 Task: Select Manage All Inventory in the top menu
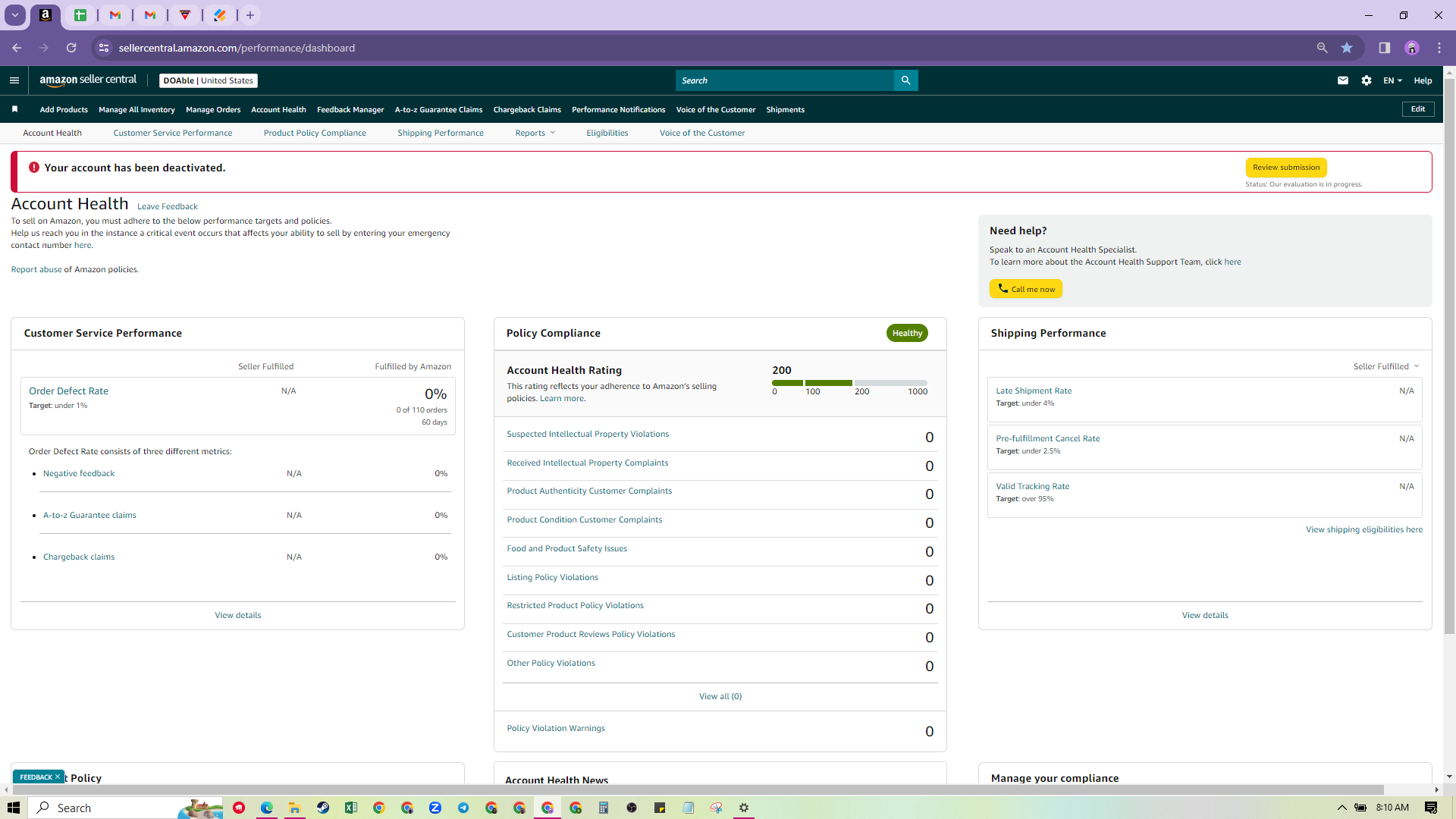[x=136, y=110]
